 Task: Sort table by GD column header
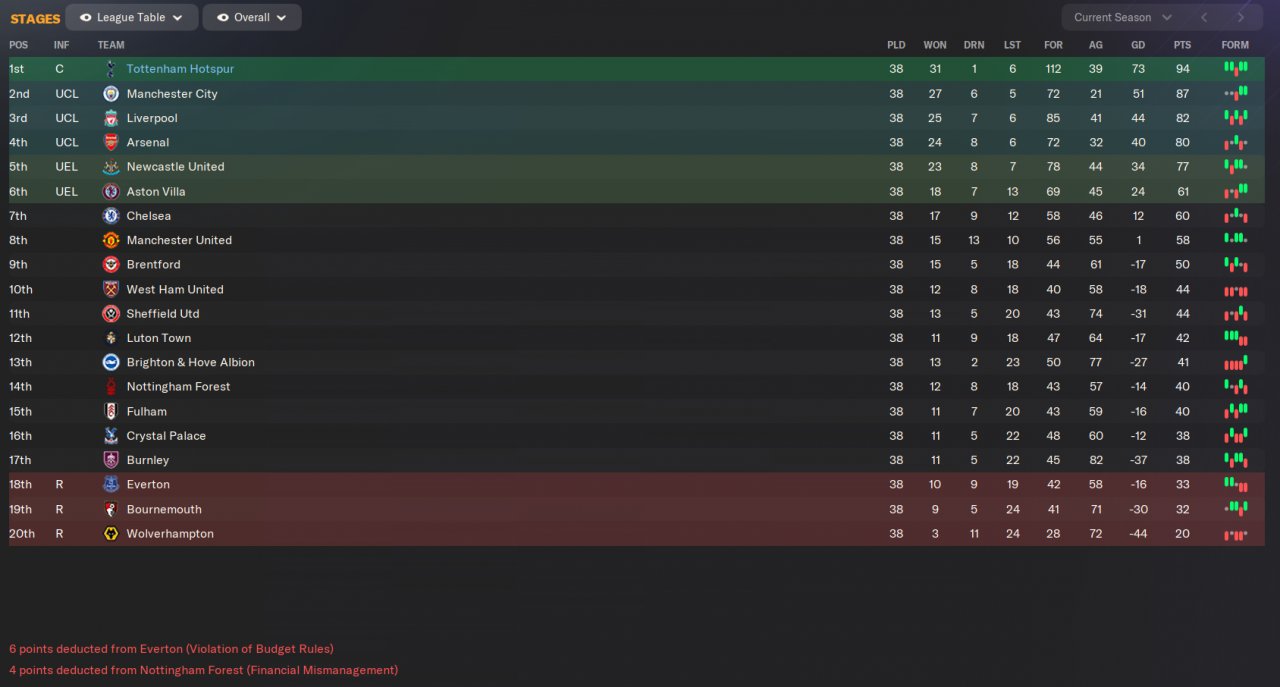coord(1138,45)
